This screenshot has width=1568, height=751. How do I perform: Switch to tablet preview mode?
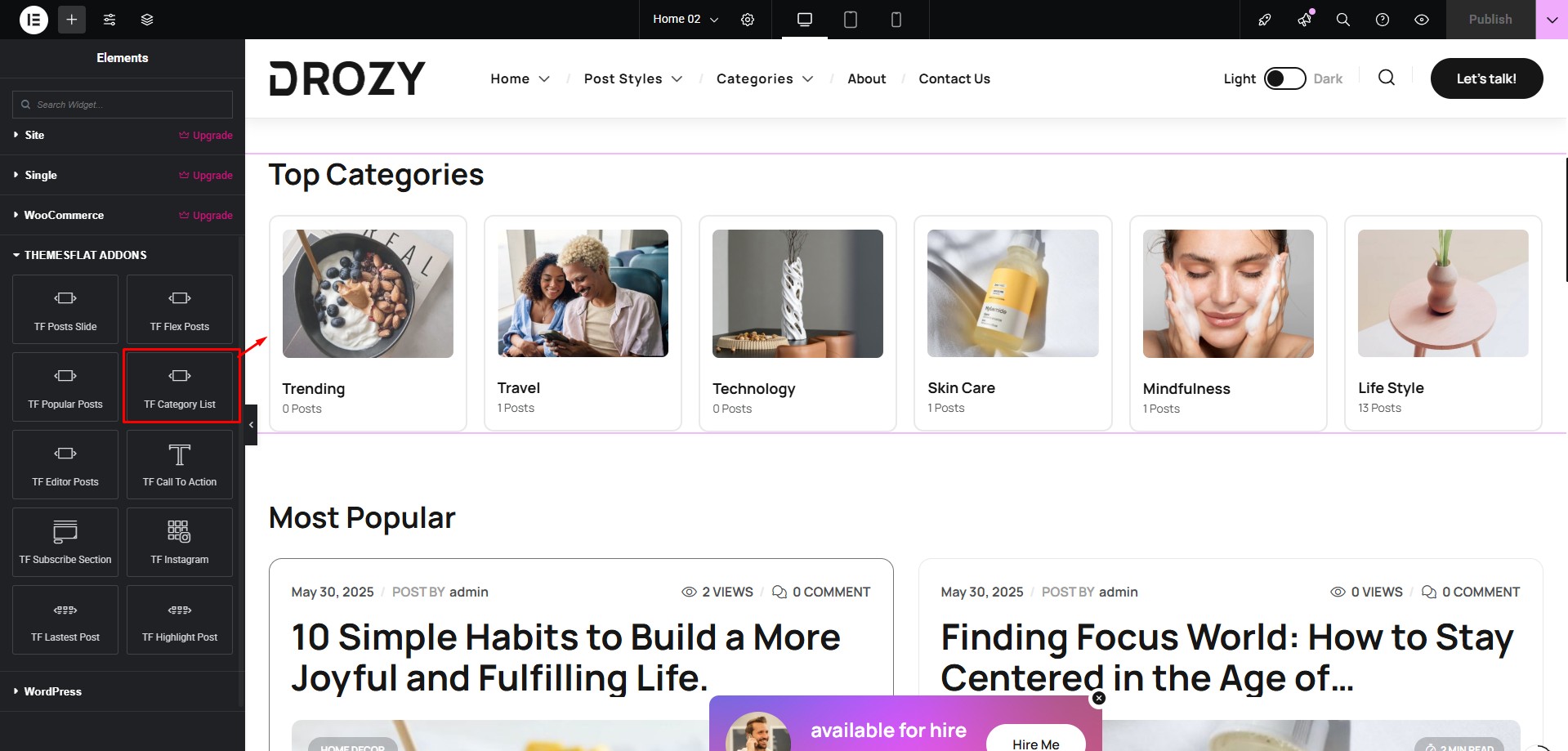coord(851,20)
